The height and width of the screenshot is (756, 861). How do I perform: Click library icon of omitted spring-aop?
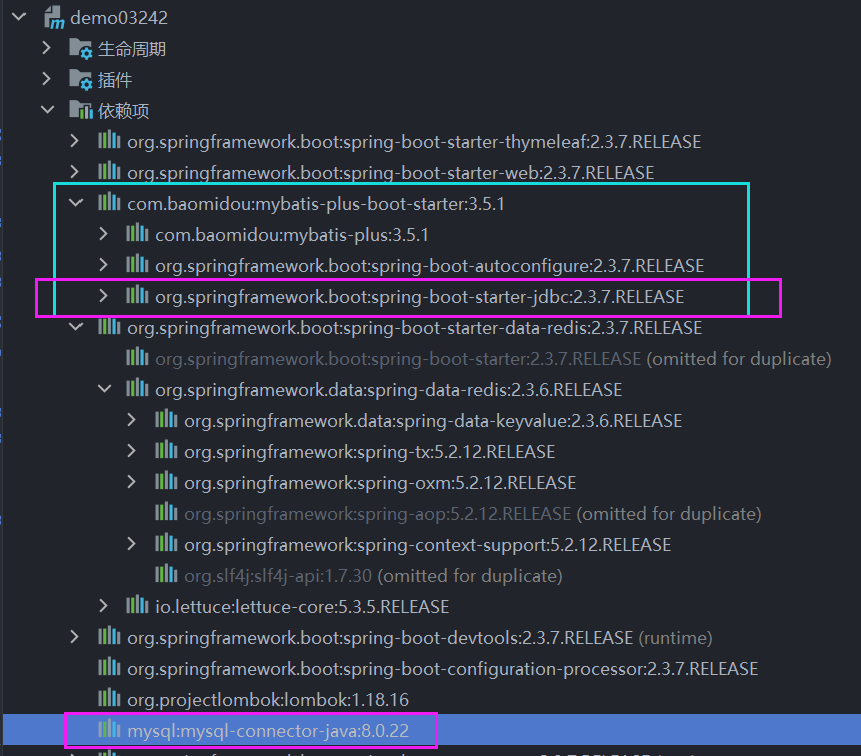(166, 512)
